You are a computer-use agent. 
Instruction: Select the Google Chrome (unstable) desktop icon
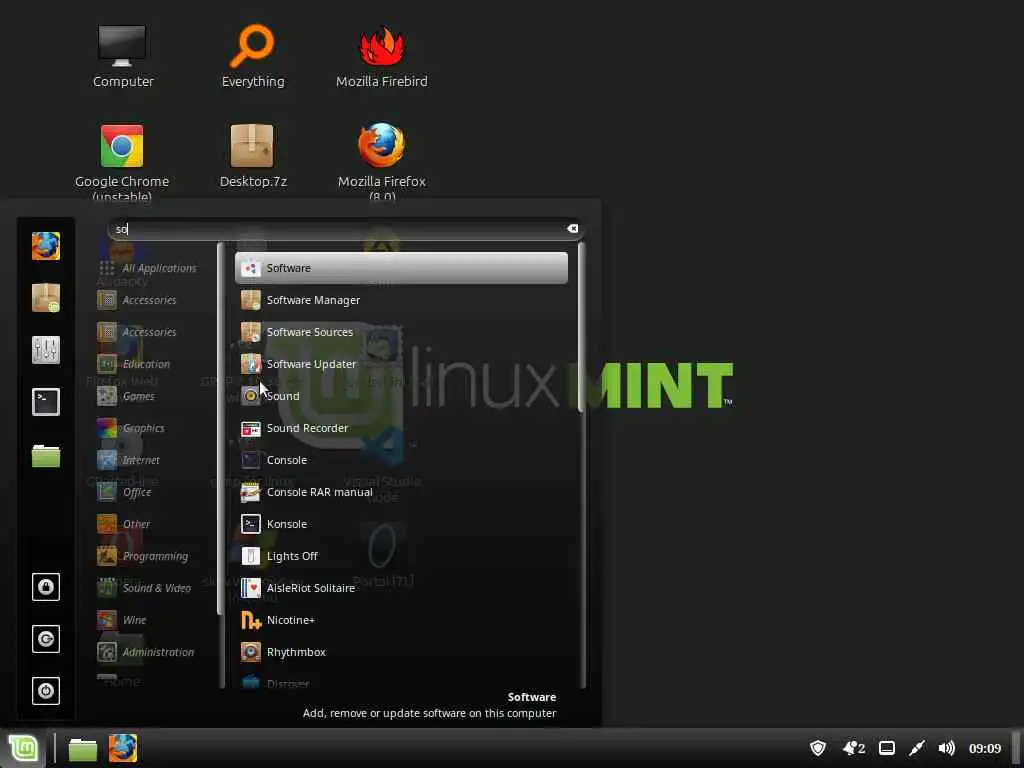pyautogui.click(x=122, y=162)
